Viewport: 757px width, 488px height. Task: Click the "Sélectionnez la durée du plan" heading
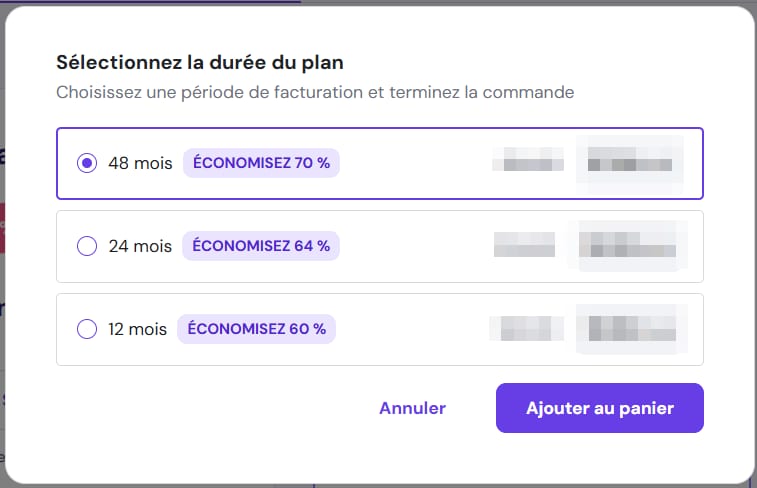pyautogui.click(x=201, y=62)
